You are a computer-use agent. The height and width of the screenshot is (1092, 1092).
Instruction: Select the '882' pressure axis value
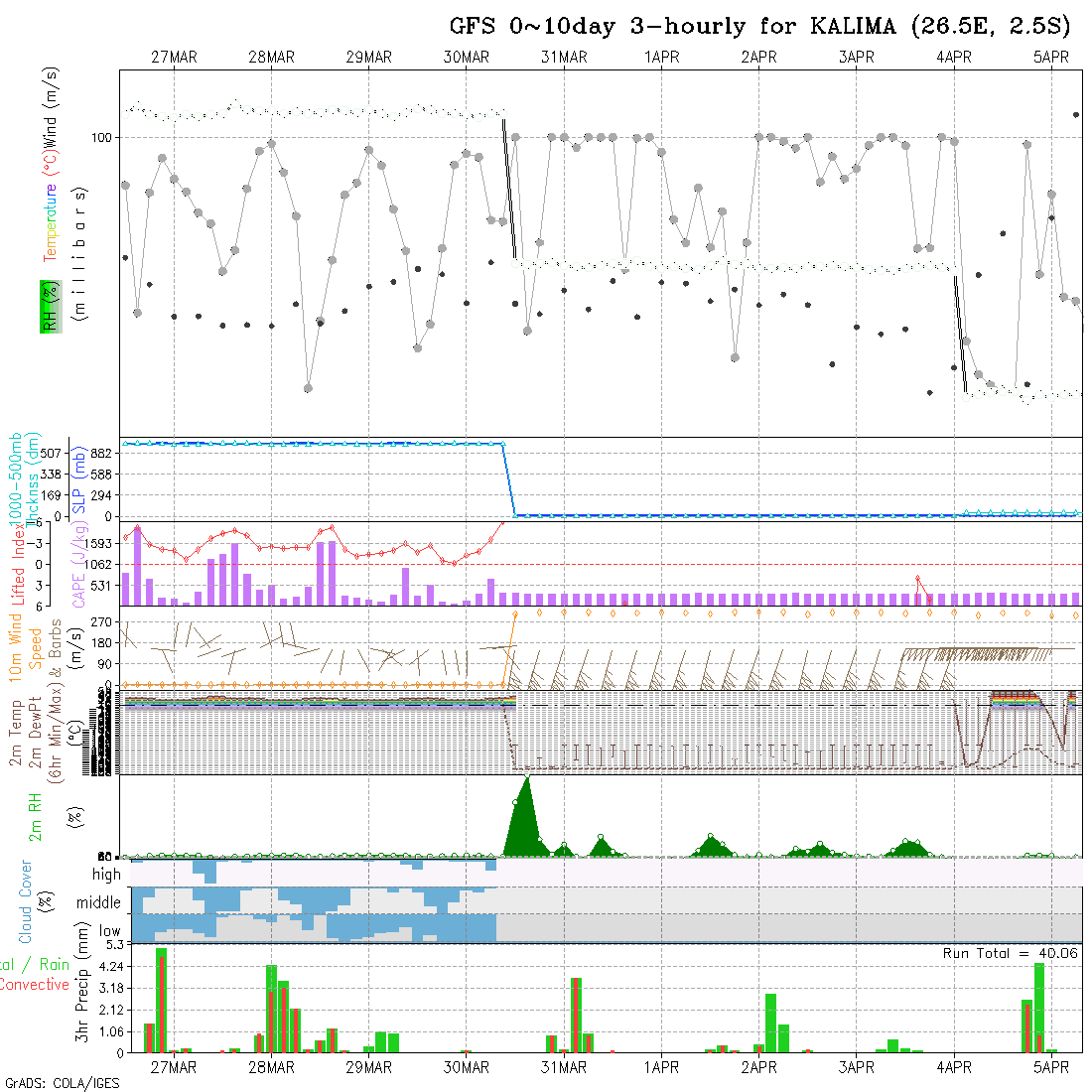pos(101,454)
